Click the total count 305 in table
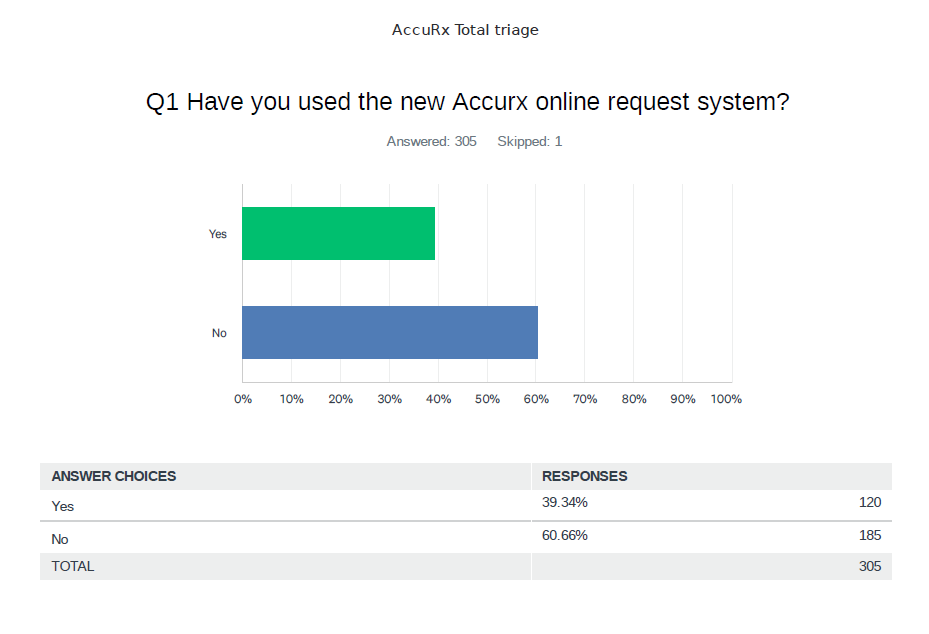Viewport: 929px width, 634px height. click(x=869, y=566)
